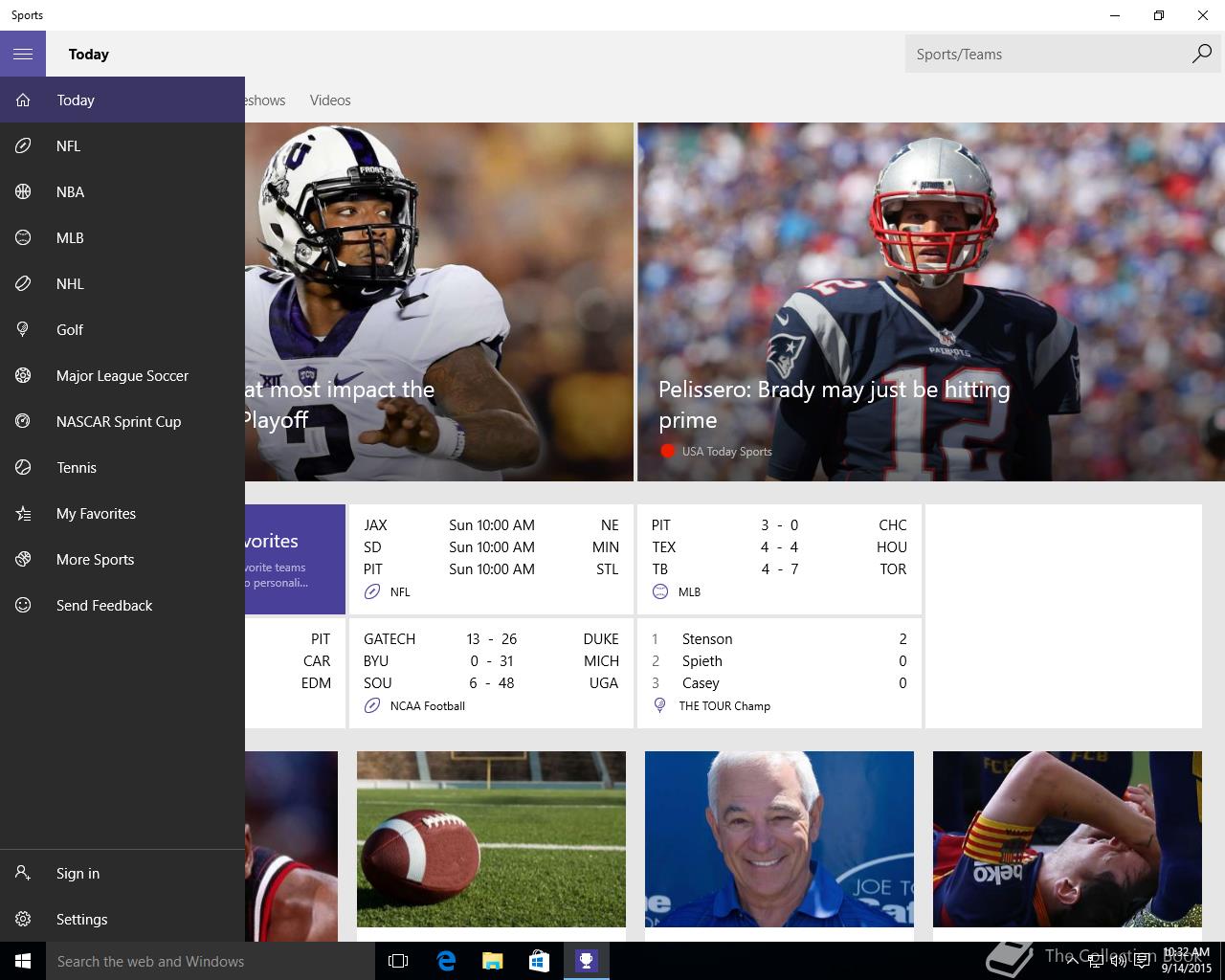Open THE TOUR Champ leaderboard label
Screen dimensions: 1225x980
pyautogui.click(x=724, y=705)
